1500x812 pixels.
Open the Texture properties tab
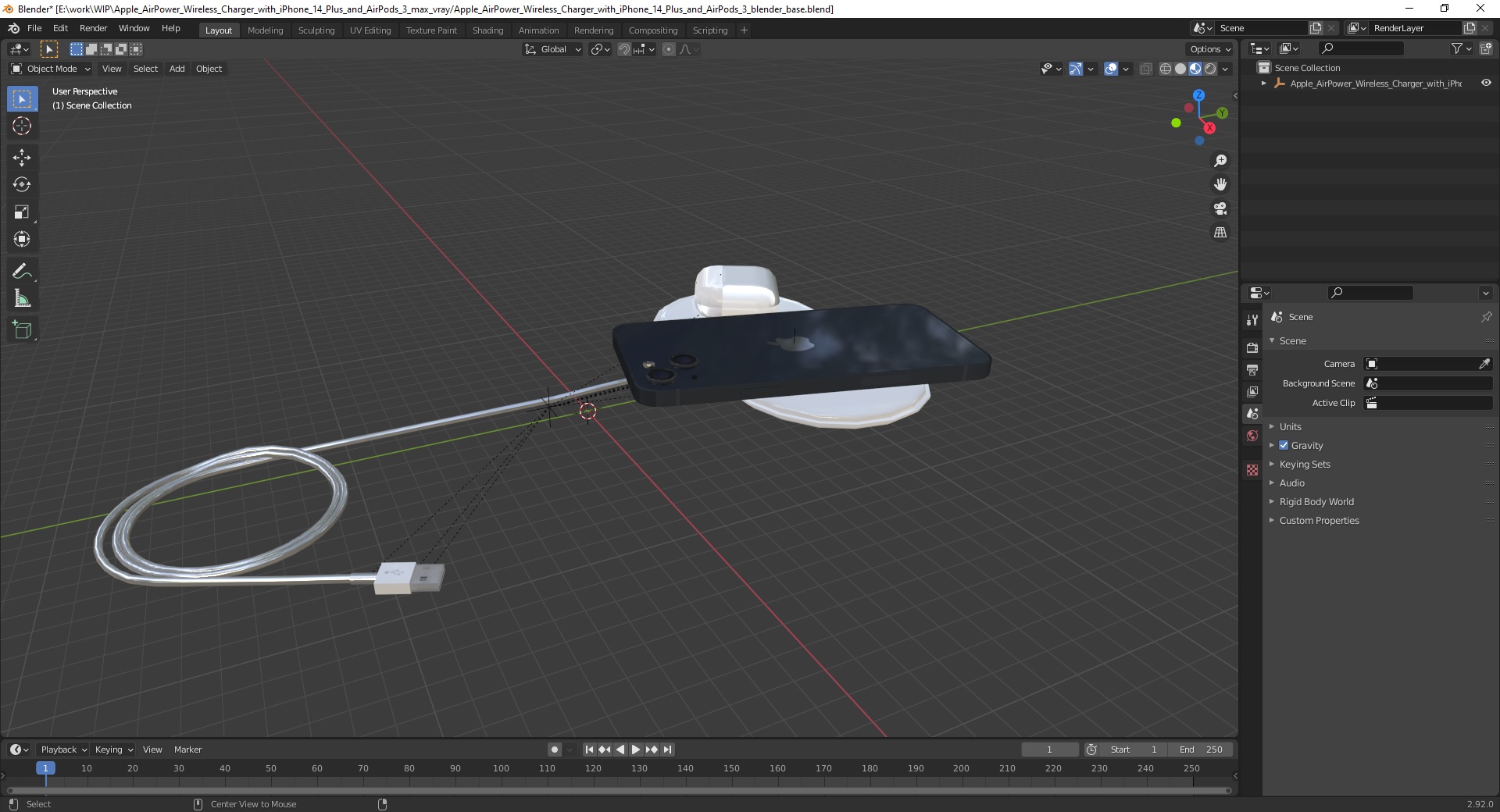(x=1252, y=470)
